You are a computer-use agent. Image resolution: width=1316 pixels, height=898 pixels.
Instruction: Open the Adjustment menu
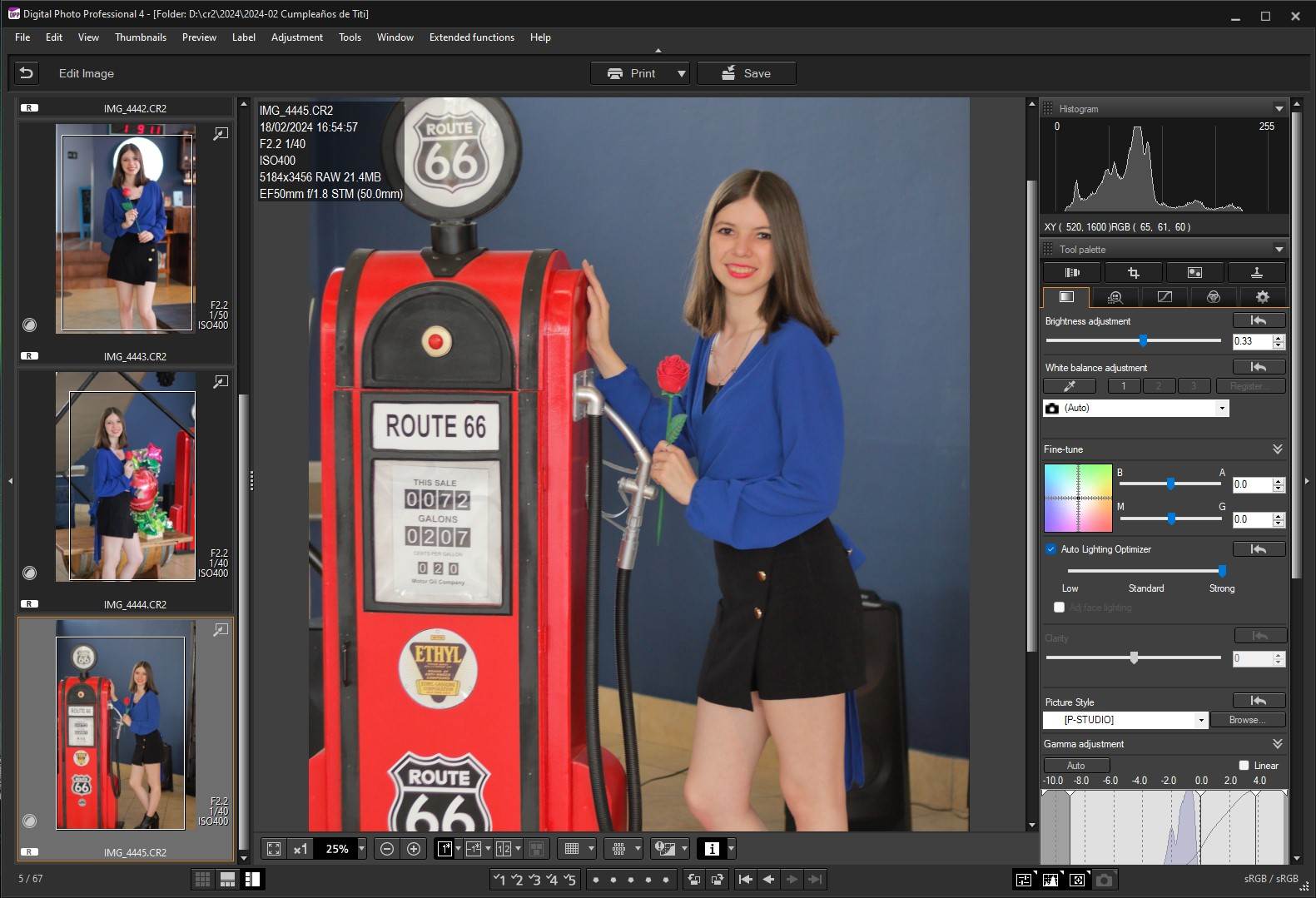pyautogui.click(x=297, y=37)
